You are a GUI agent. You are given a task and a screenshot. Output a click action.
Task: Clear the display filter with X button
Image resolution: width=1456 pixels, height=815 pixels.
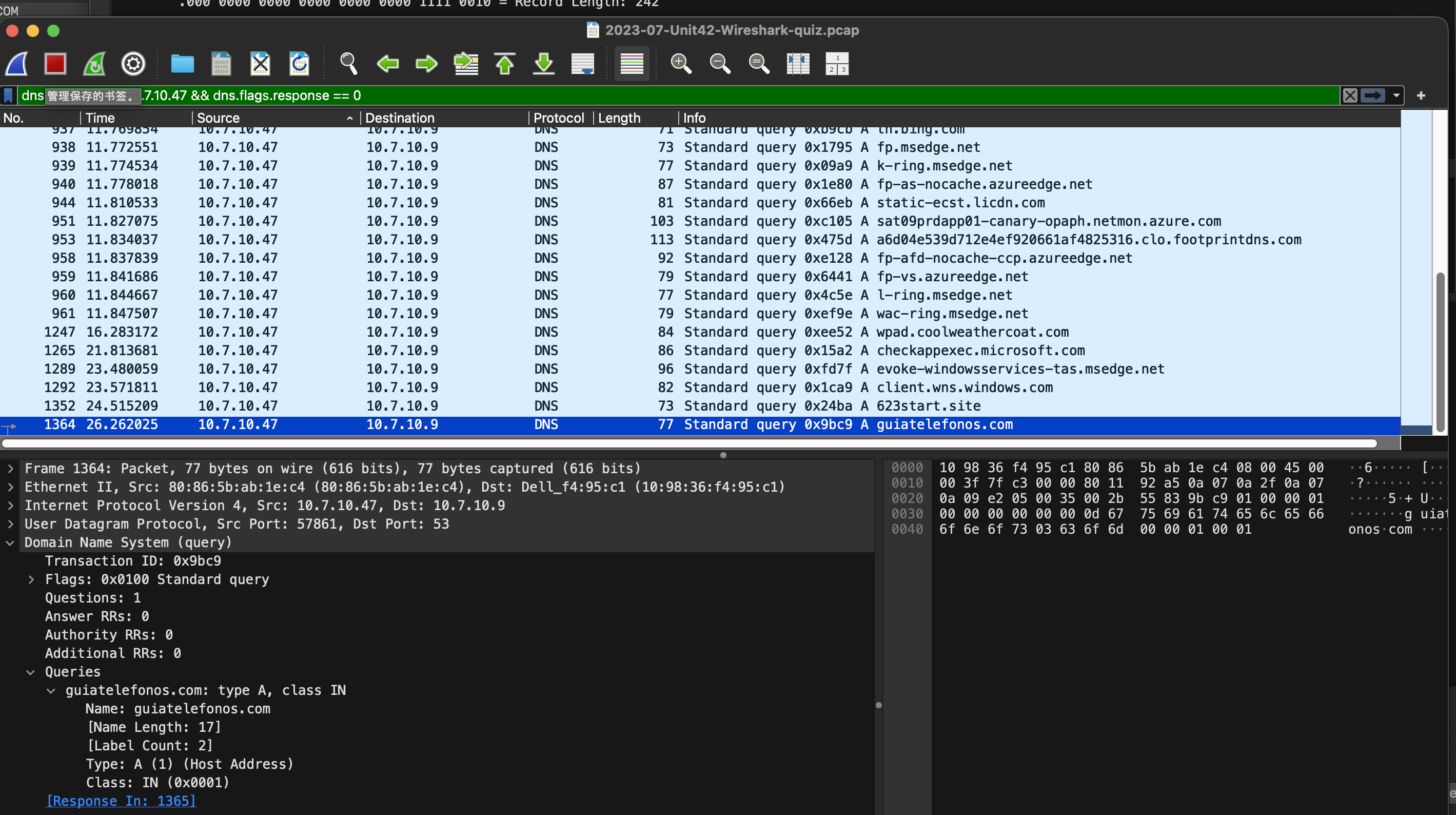[x=1350, y=95]
